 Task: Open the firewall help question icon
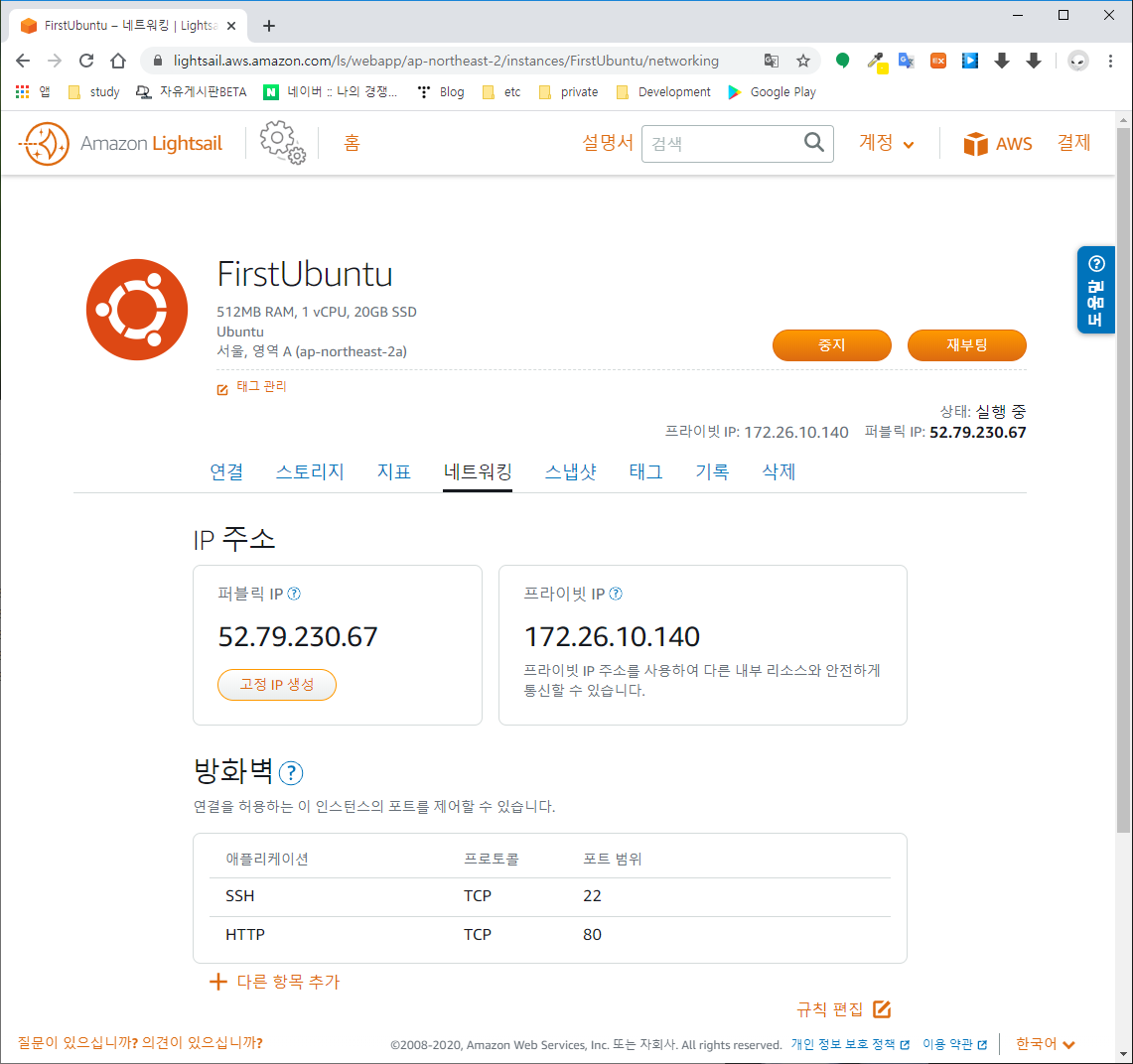point(291,773)
